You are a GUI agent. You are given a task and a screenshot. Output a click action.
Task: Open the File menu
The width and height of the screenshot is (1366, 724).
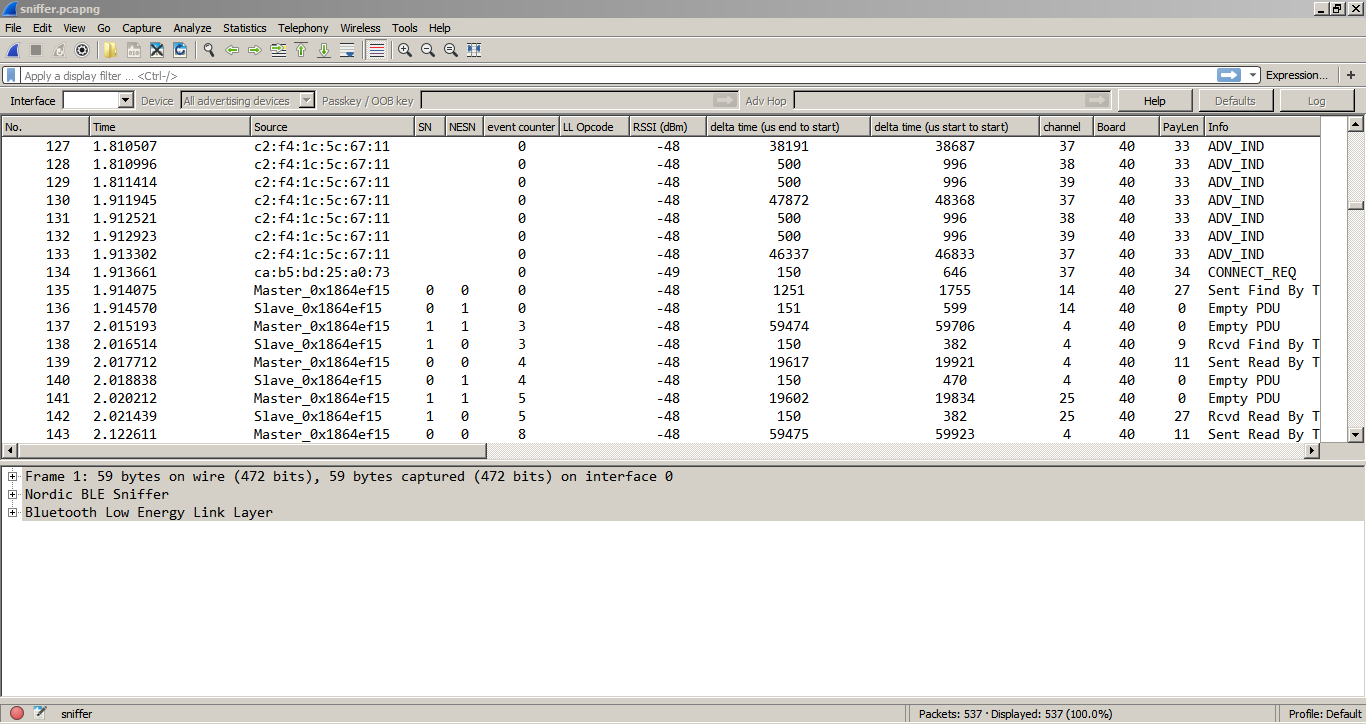[13, 28]
